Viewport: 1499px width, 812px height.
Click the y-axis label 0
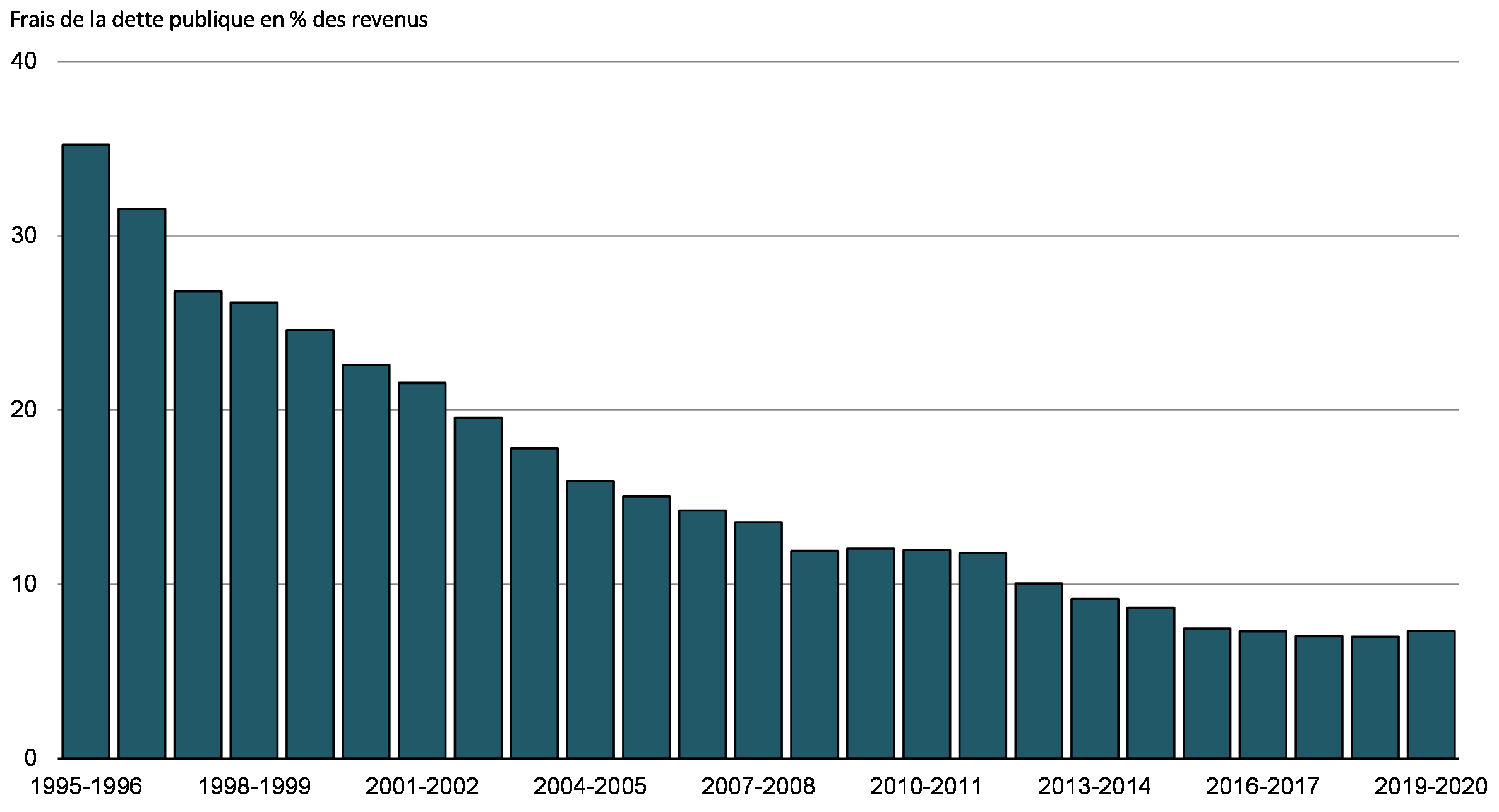click(30, 758)
